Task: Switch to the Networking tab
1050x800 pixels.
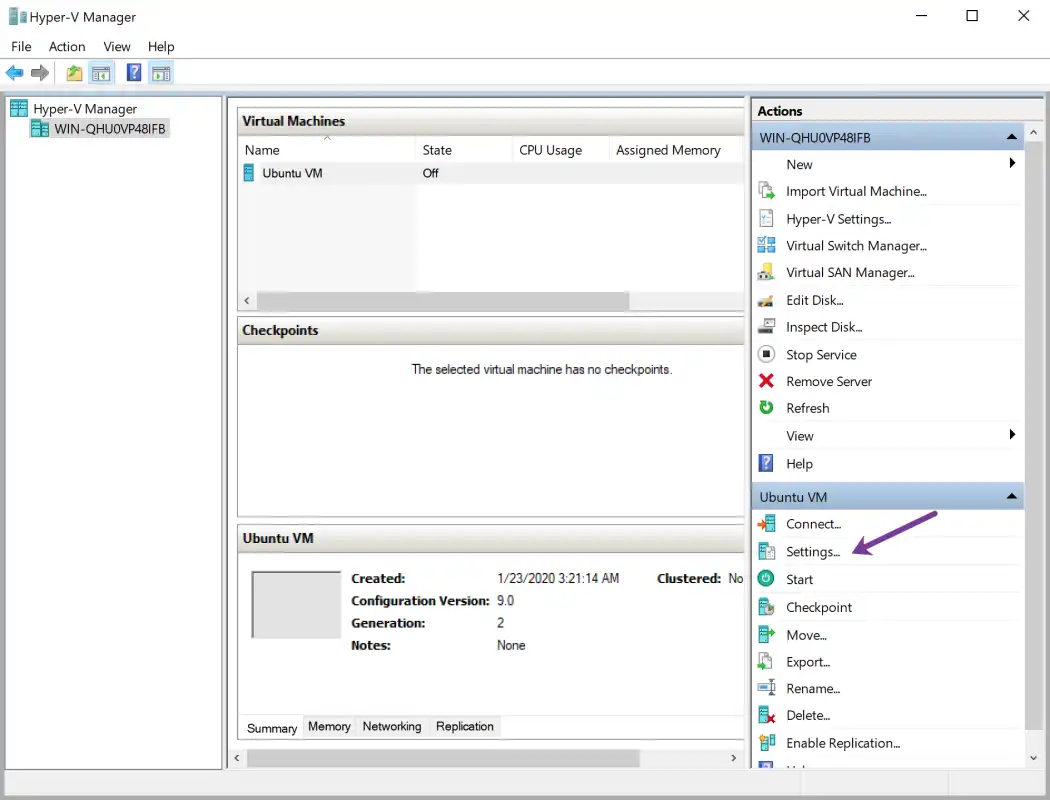Action: tap(392, 726)
